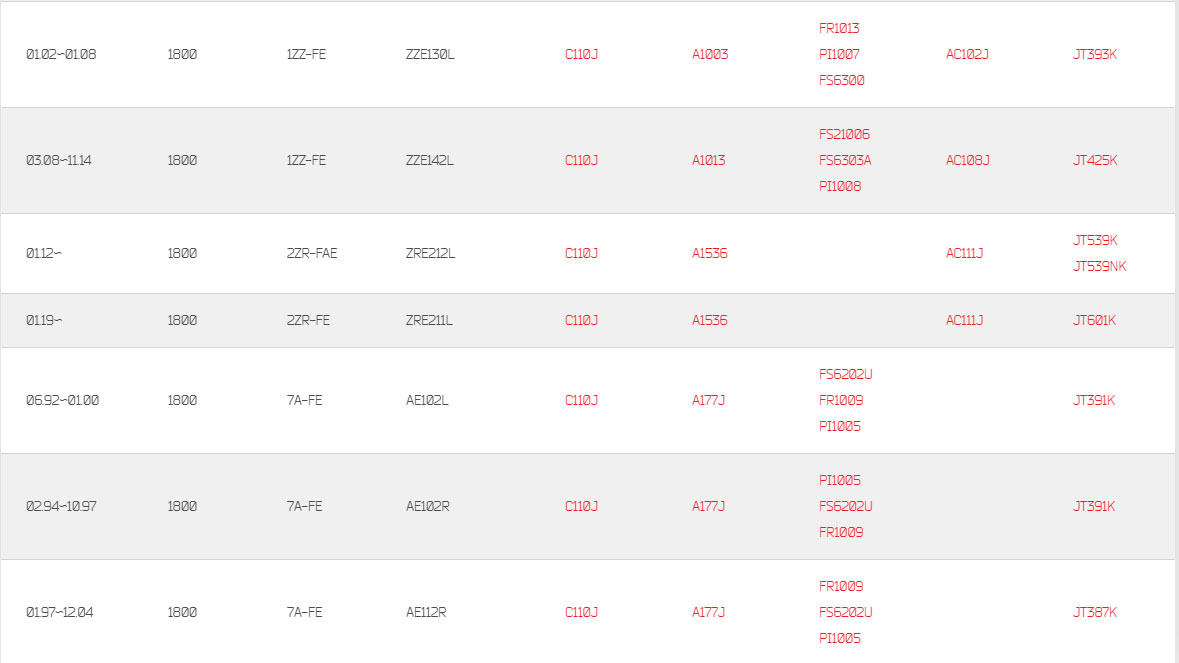This screenshot has width=1179, height=663.
Task: Open the JT387K part link
Action: (x=1095, y=613)
